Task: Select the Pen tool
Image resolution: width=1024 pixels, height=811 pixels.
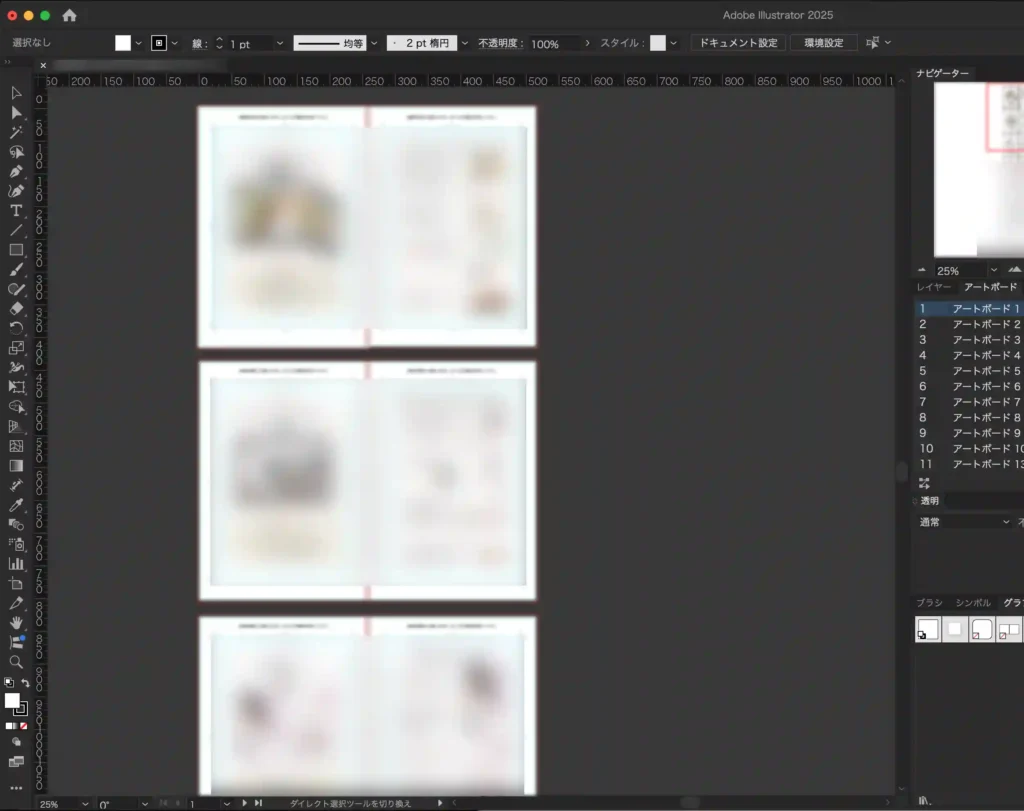Action: click(x=16, y=172)
